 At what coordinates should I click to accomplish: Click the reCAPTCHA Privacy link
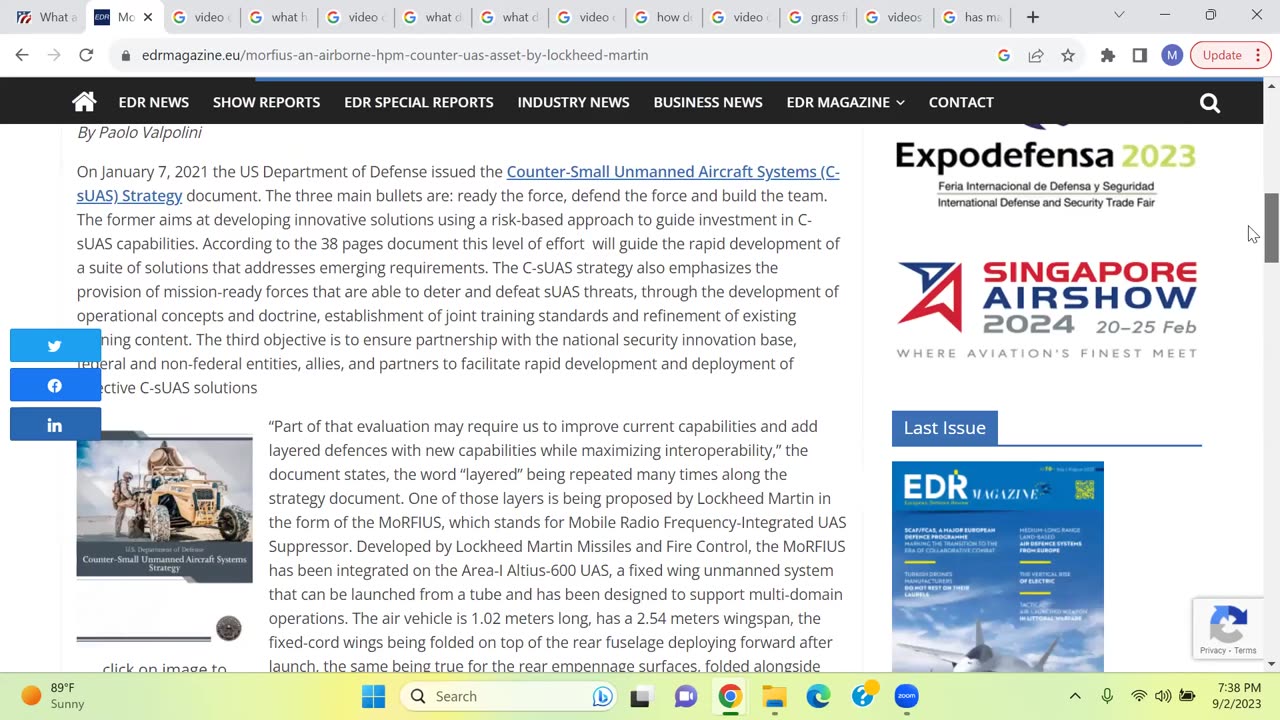tap(1213, 651)
